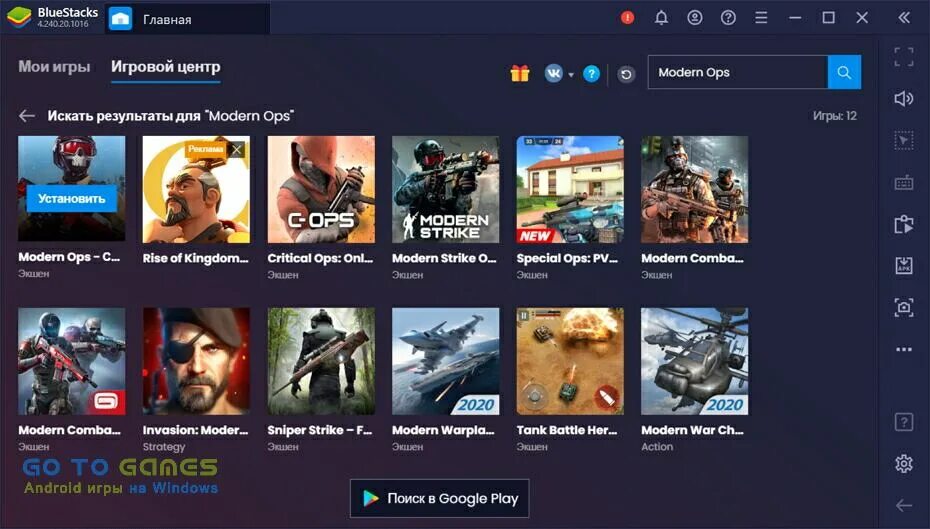Viewport: 930px width, 529px height.
Task: Close the Rise of Kingdoms ad
Action: pyautogui.click(x=237, y=149)
